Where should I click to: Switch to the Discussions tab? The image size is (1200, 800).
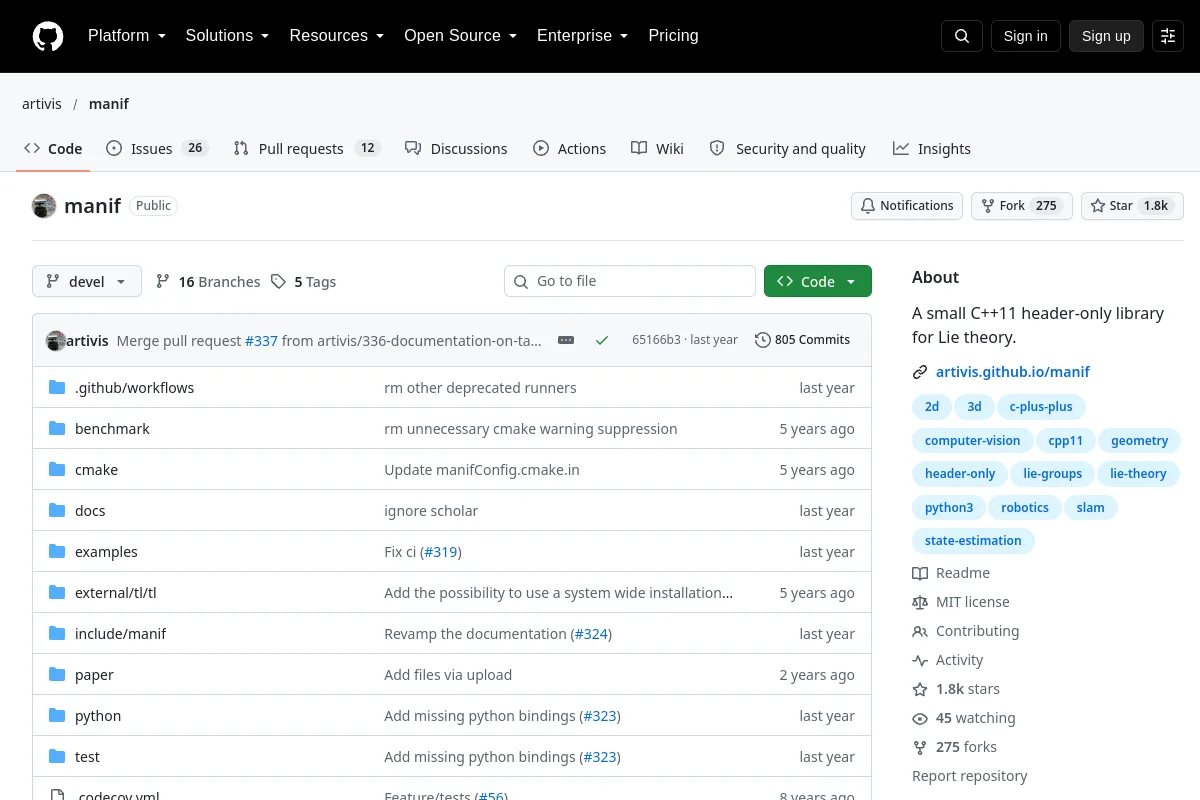(456, 149)
